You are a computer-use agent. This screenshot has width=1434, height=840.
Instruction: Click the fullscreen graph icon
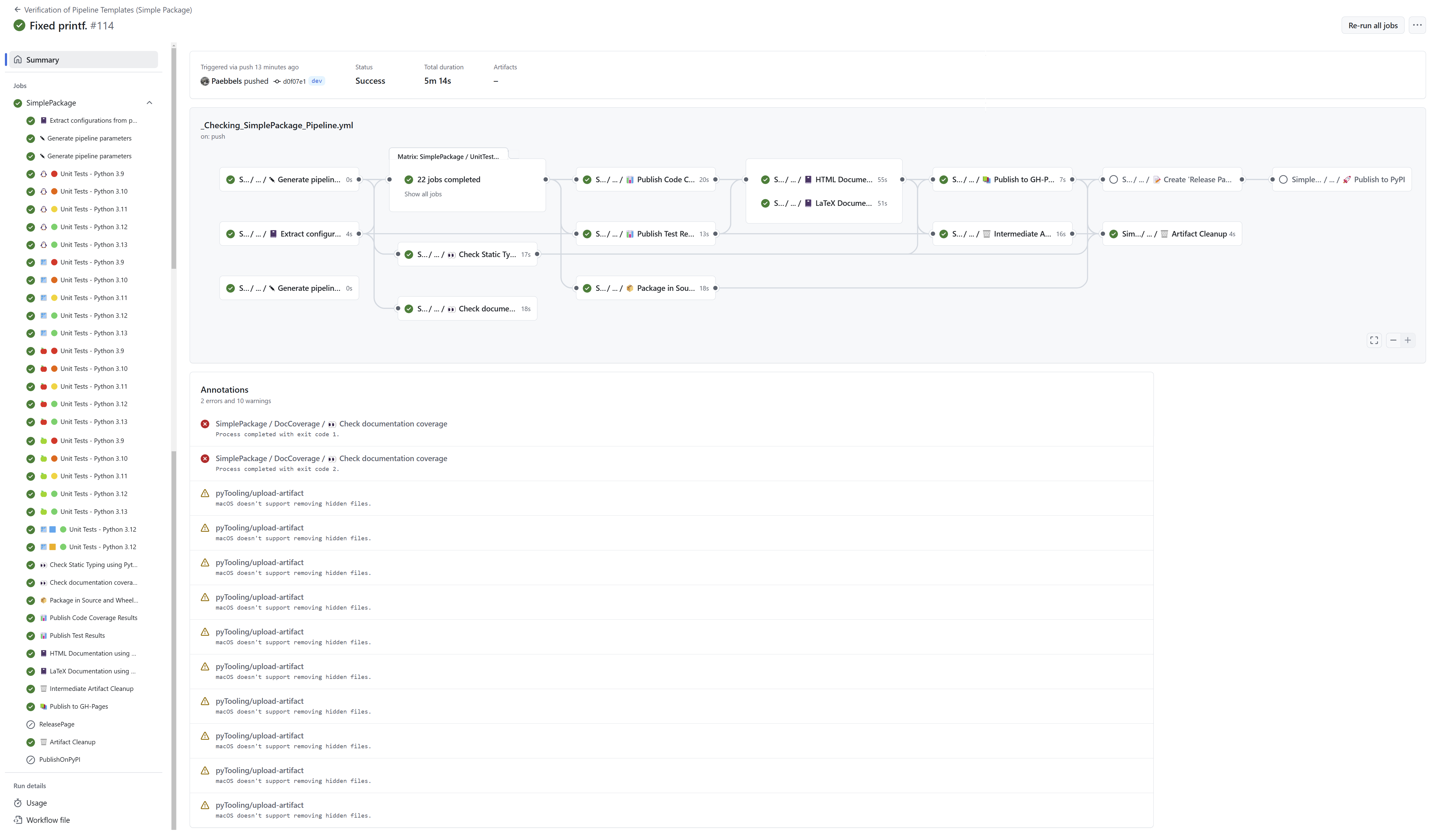point(1374,340)
